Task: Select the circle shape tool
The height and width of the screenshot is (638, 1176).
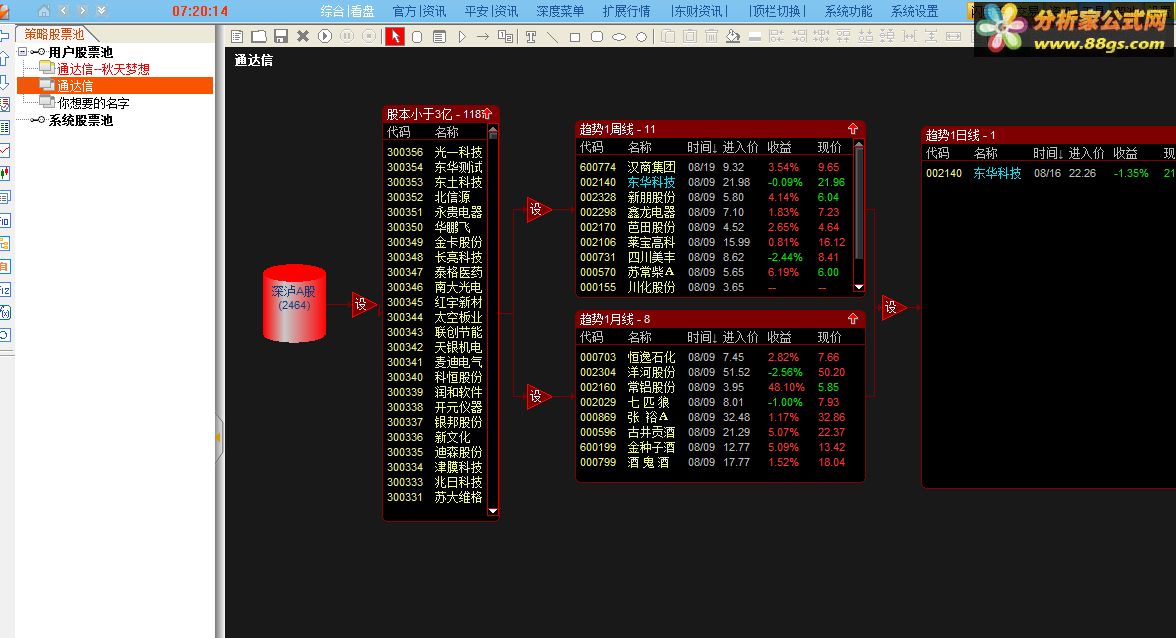Action: click(641, 37)
